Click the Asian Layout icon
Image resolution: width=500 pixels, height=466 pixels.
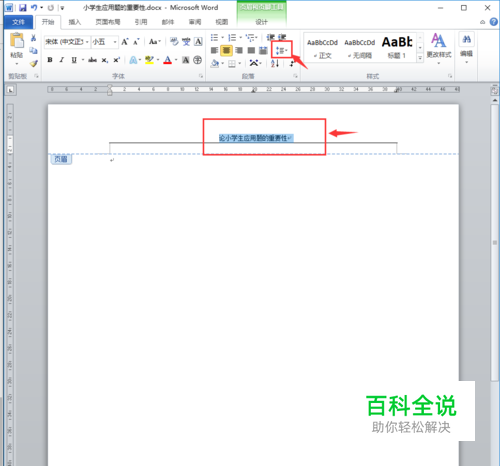pos(255,63)
